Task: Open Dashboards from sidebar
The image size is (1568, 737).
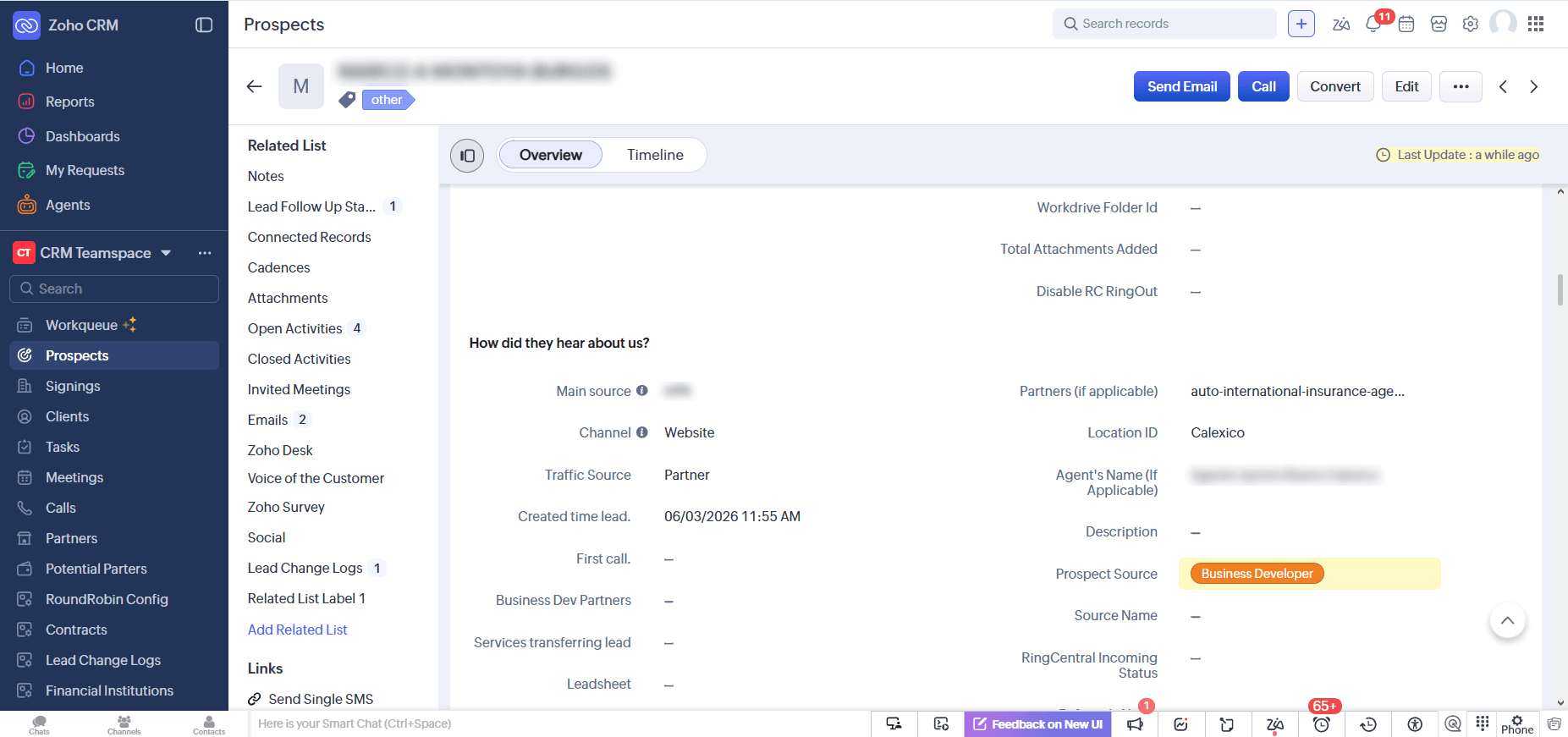Action: 82,136
